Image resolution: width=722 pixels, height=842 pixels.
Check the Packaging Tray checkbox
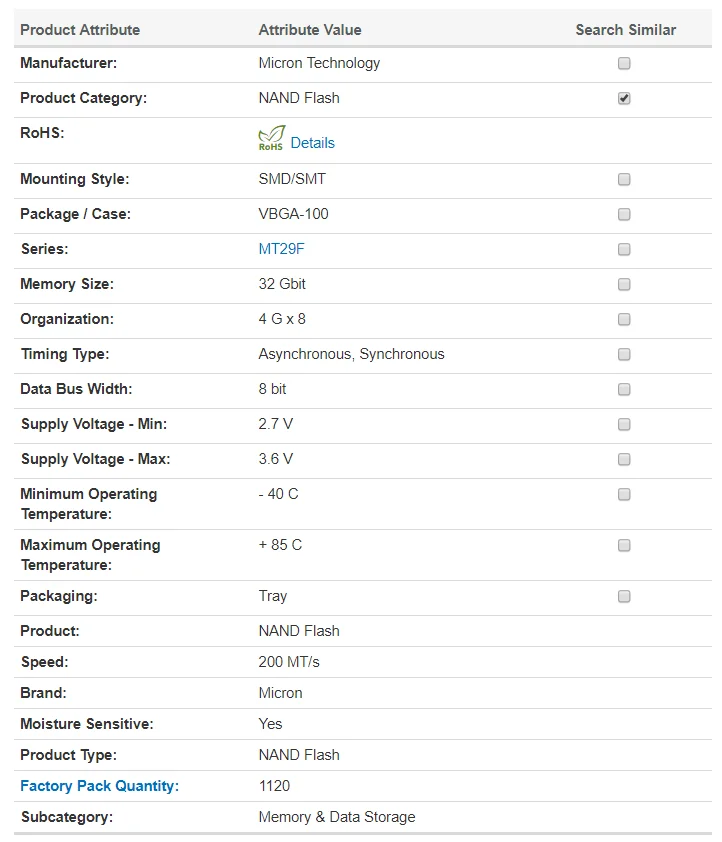(x=624, y=596)
